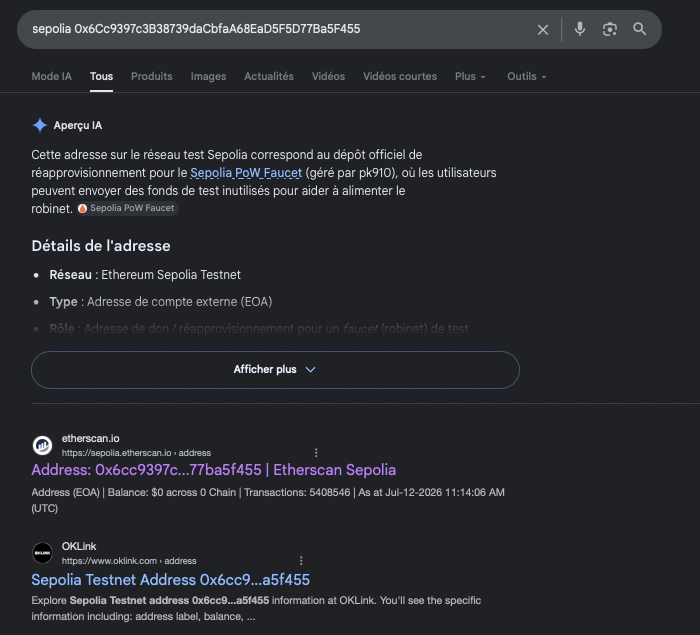Open options menu for the OKLink result
The width and height of the screenshot is (700, 635).
[x=301, y=560]
